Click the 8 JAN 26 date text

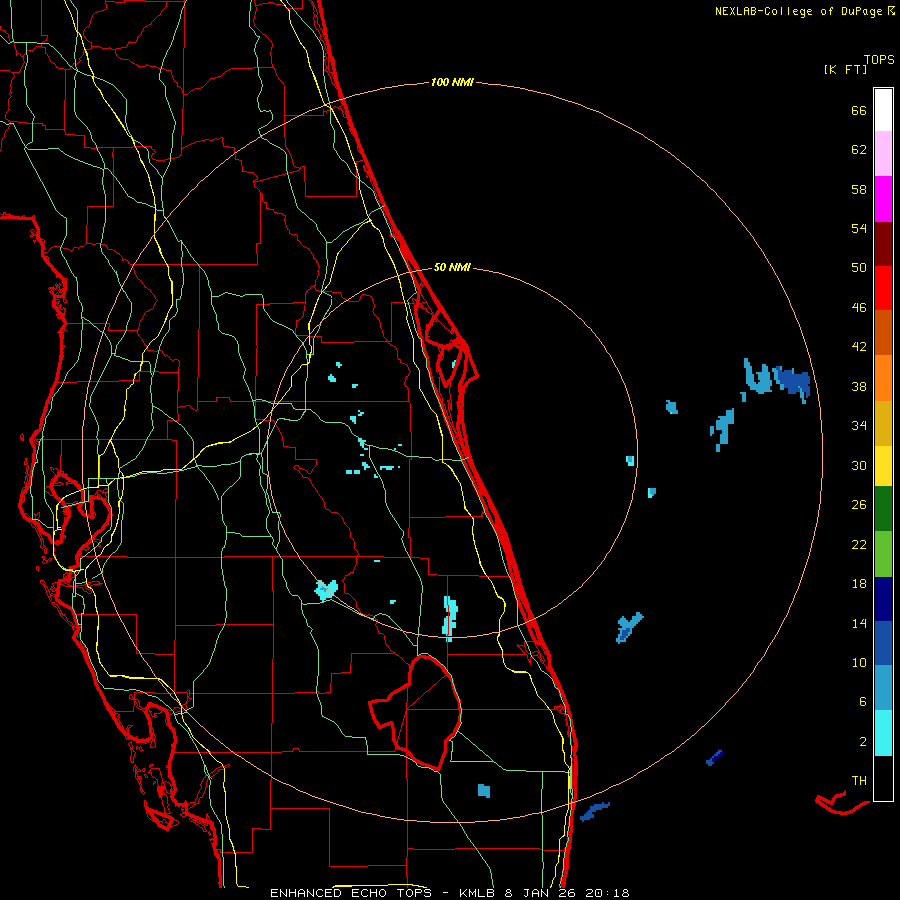541,893
